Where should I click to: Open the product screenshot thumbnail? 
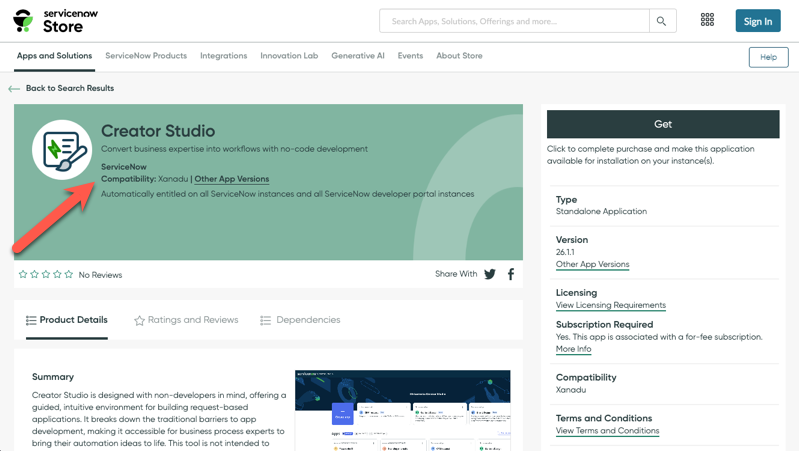[x=403, y=410]
